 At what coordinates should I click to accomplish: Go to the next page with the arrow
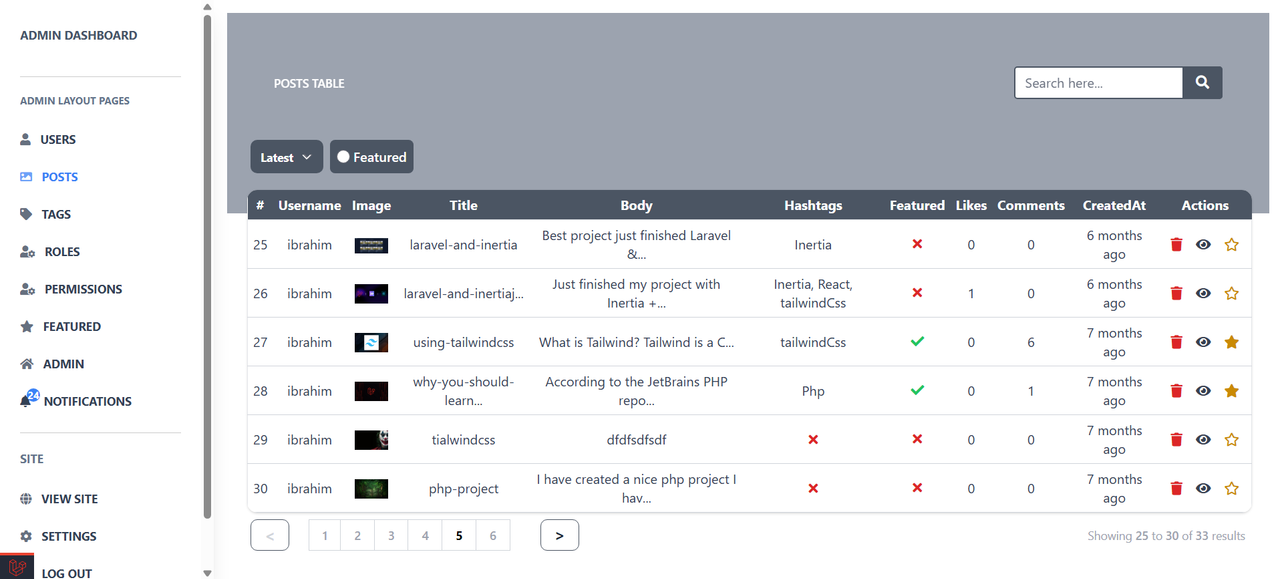(559, 535)
